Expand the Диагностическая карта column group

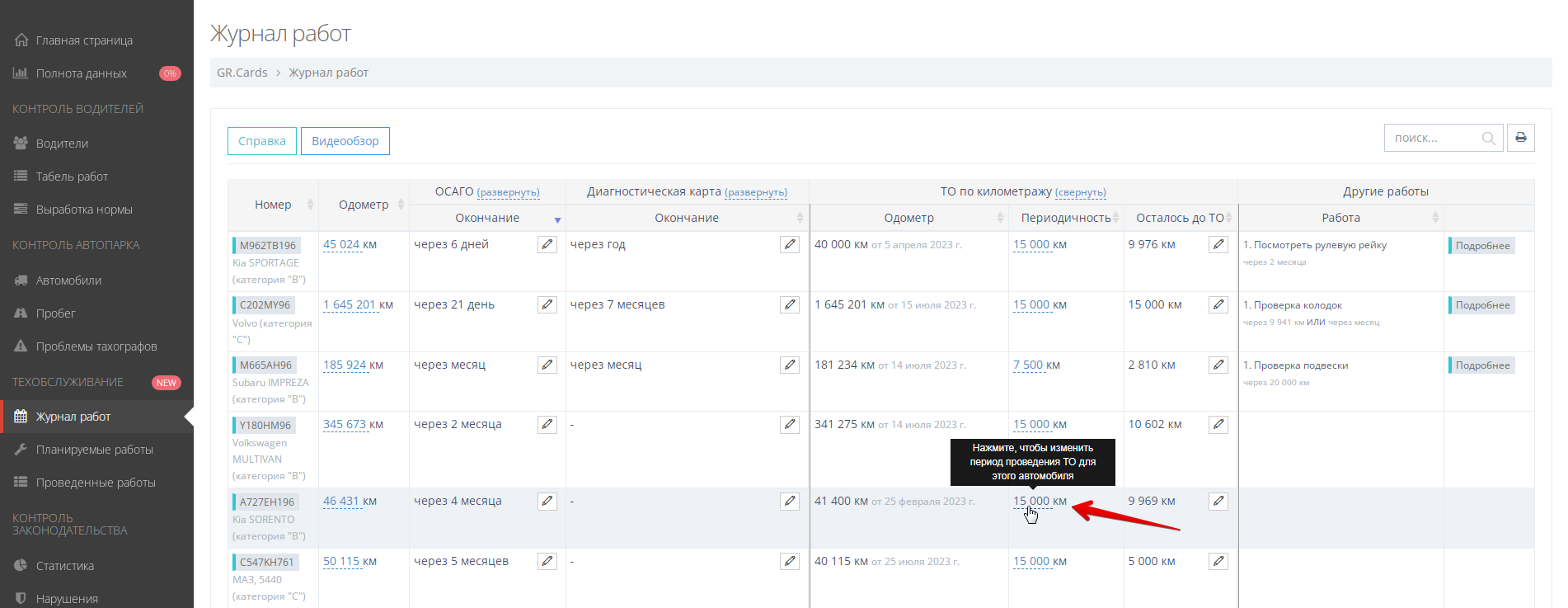click(755, 192)
